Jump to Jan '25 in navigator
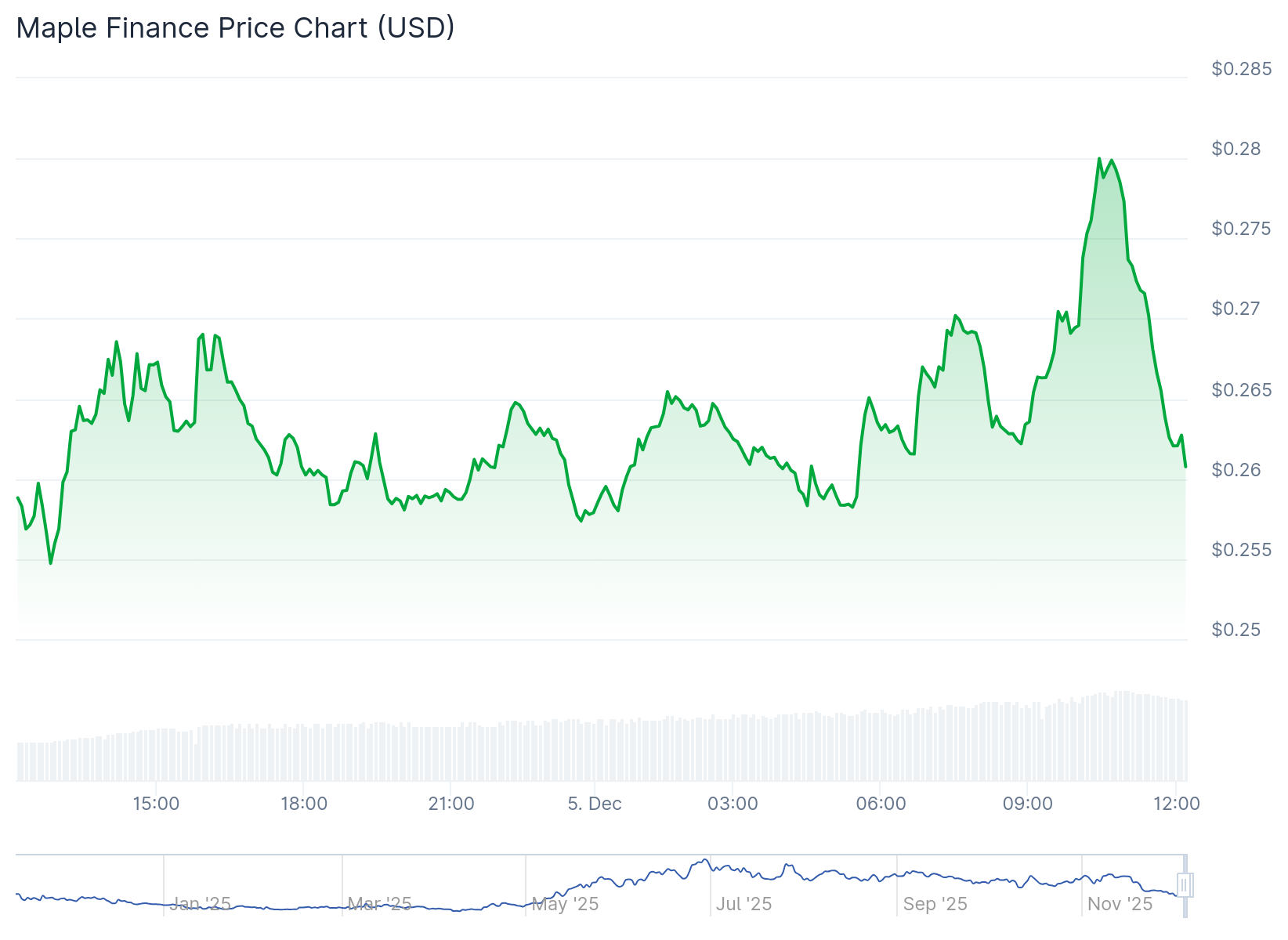1288x940 pixels. 201,904
